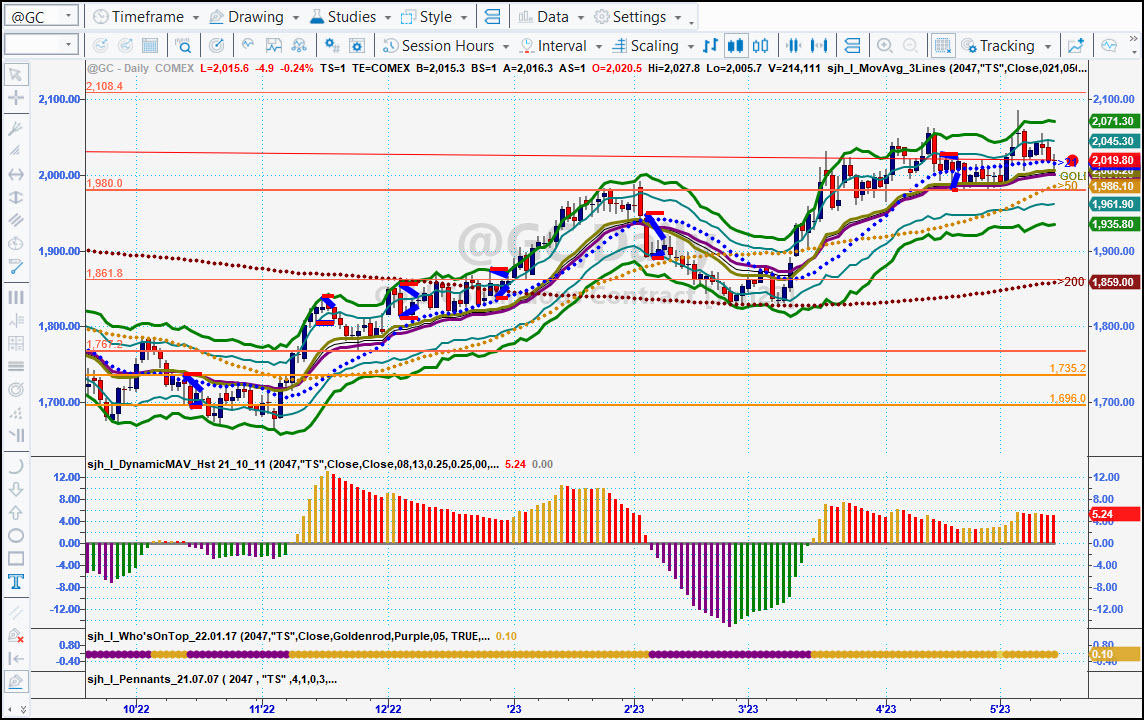Screen dimensions: 1144x720
Task: Choose the parallel lines drawing tool
Action: pos(15,220)
